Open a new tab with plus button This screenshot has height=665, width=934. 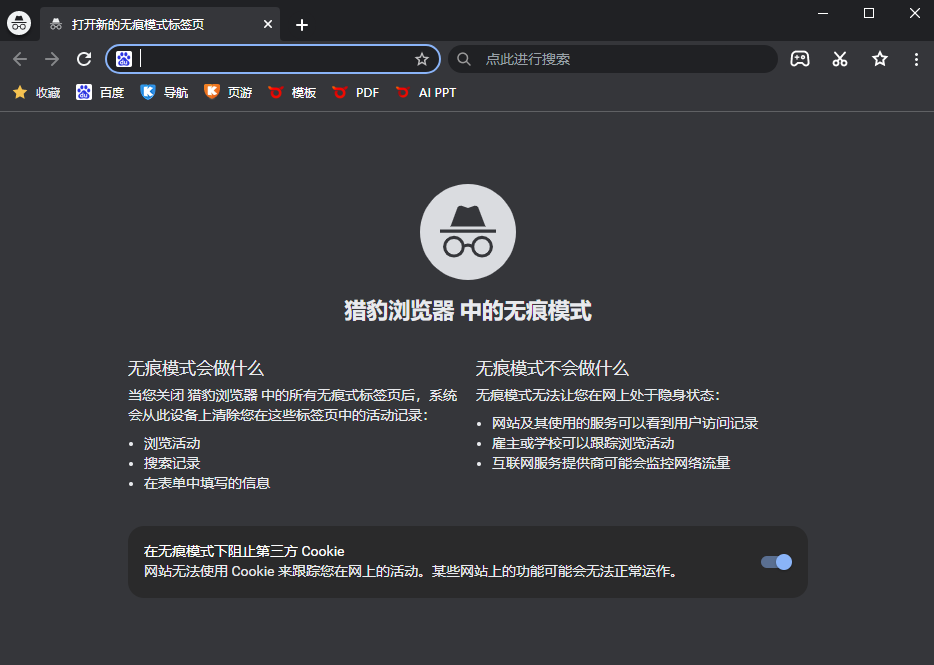302,25
